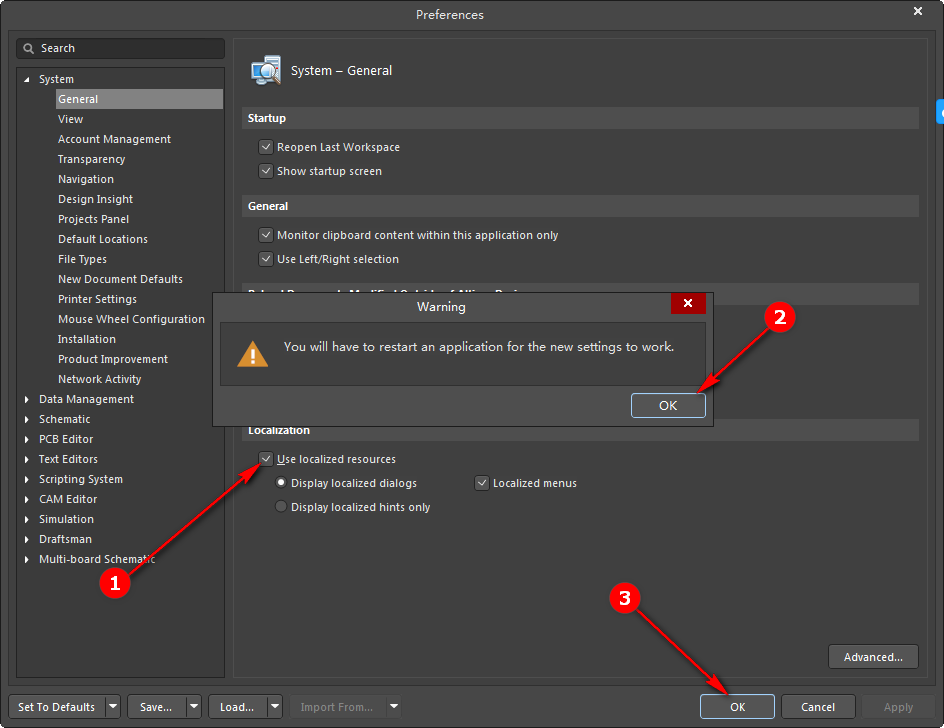The height and width of the screenshot is (728, 944).
Task: Click the Cancel button in Preferences
Action: (818, 706)
